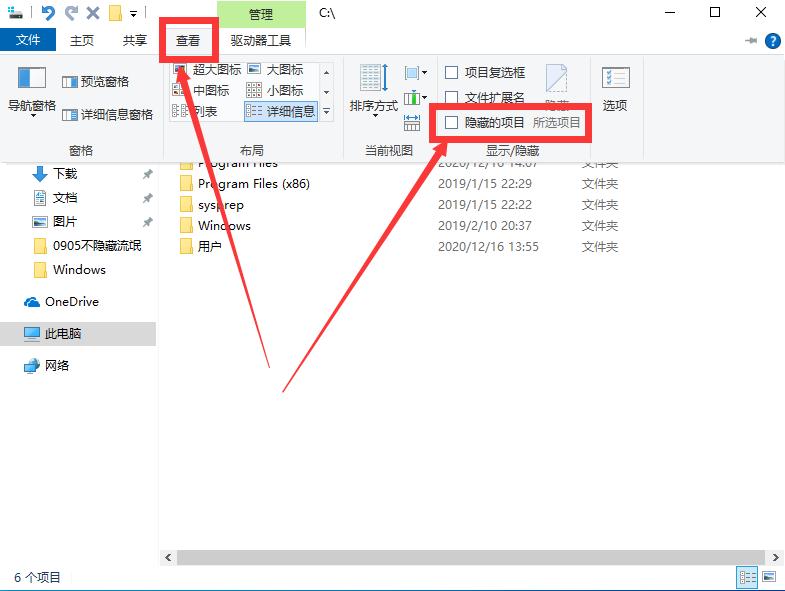Click the pin icon beside 图片
The image size is (785, 591).
[x=147, y=222]
